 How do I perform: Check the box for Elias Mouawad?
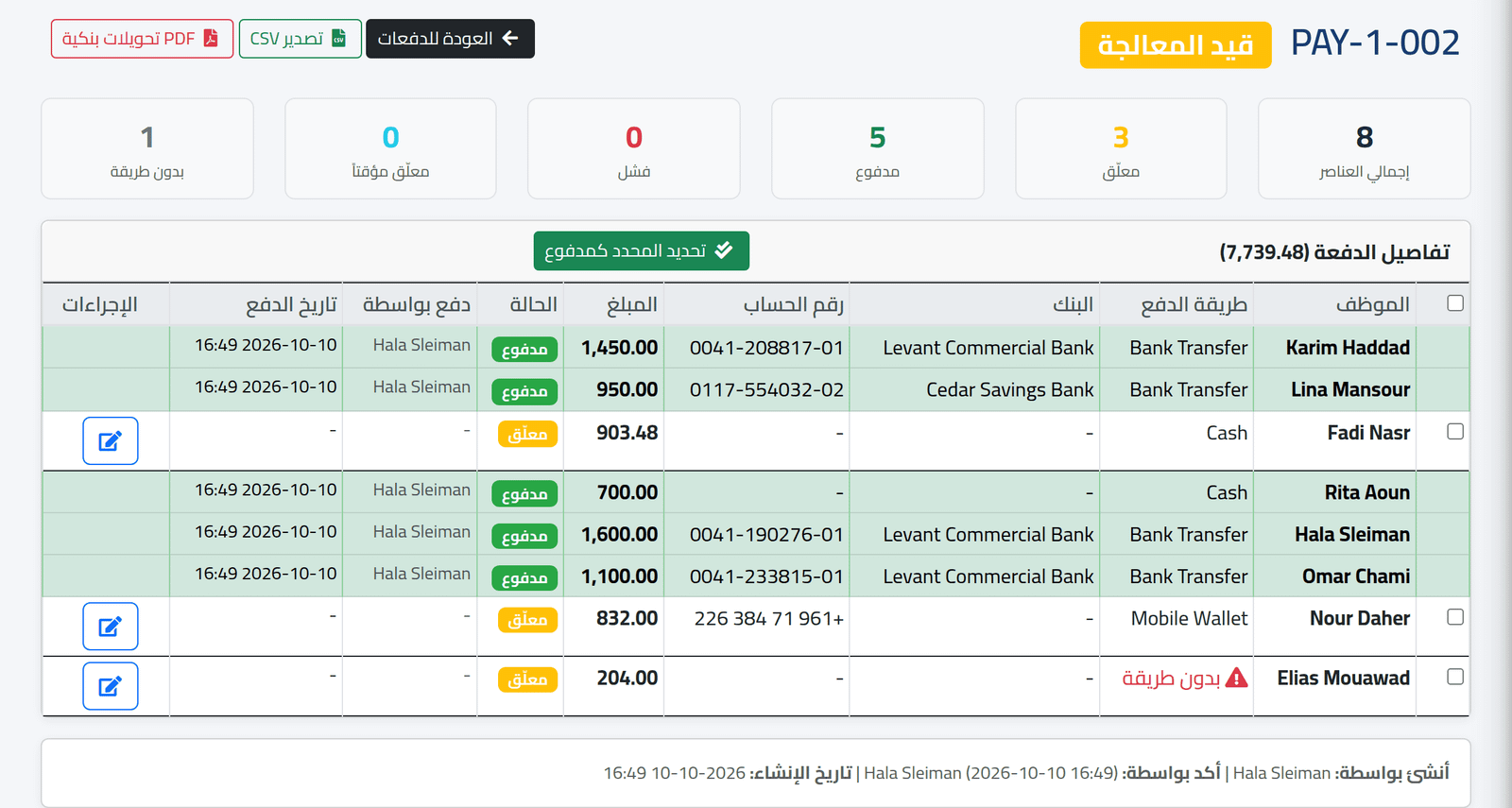pyautogui.click(x=1455, y=677)
